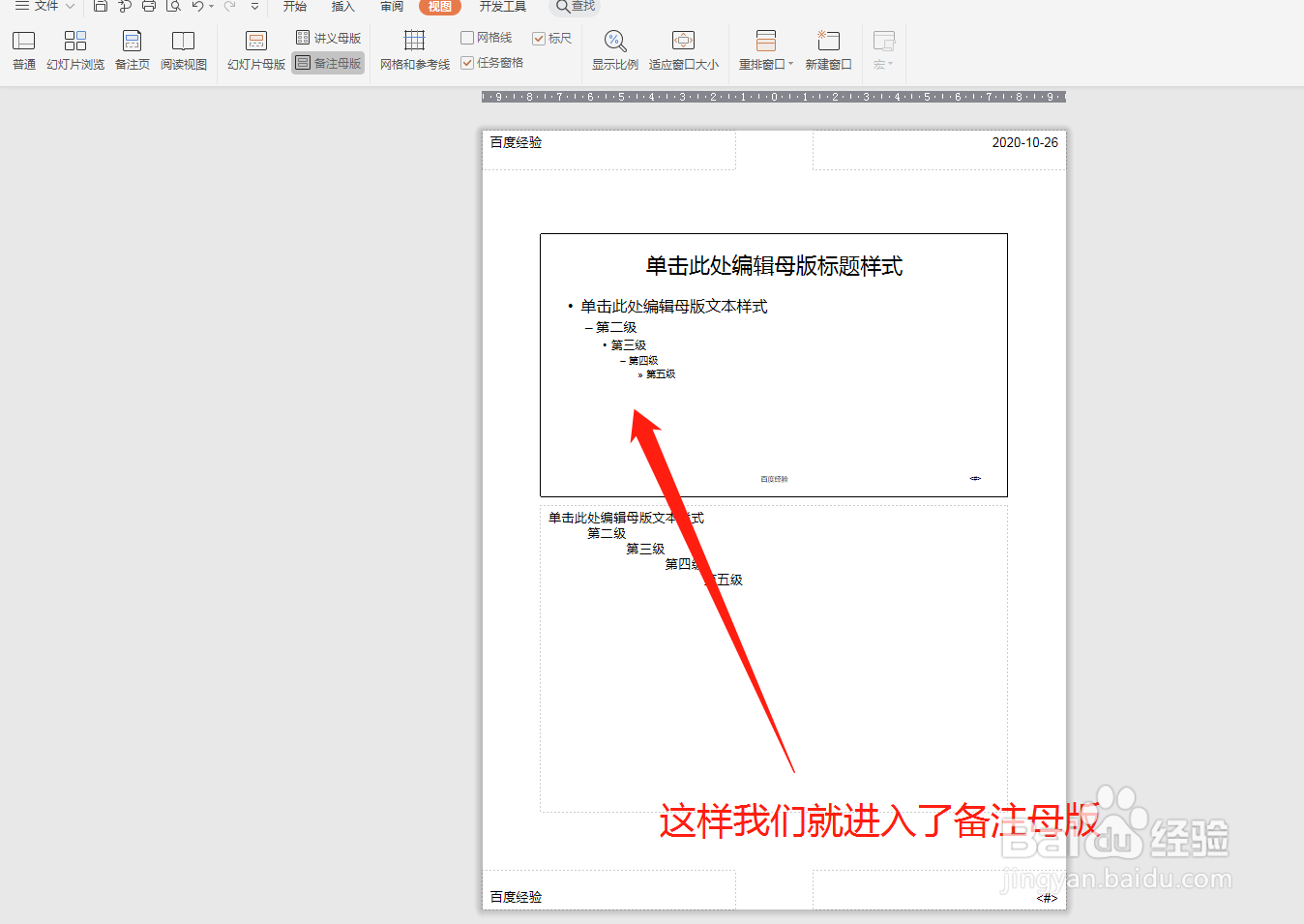This screenshot has height=924, width=1304.
Task: Click the horizontal ruler bar
Action: pyautogui.click(x=774, y=97)
